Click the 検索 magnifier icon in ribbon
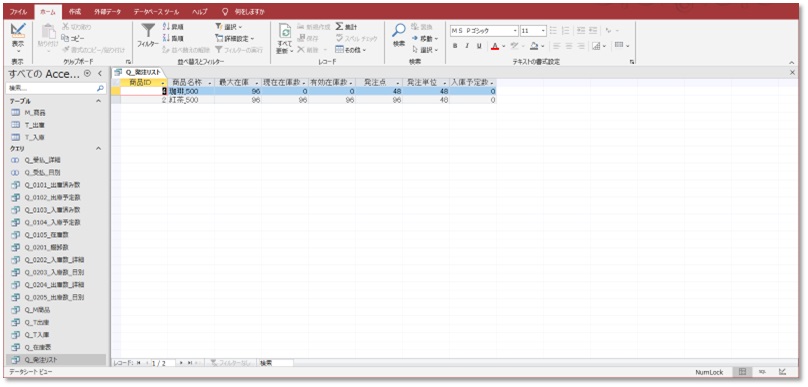The image size is (808, 387). (399, 31)
